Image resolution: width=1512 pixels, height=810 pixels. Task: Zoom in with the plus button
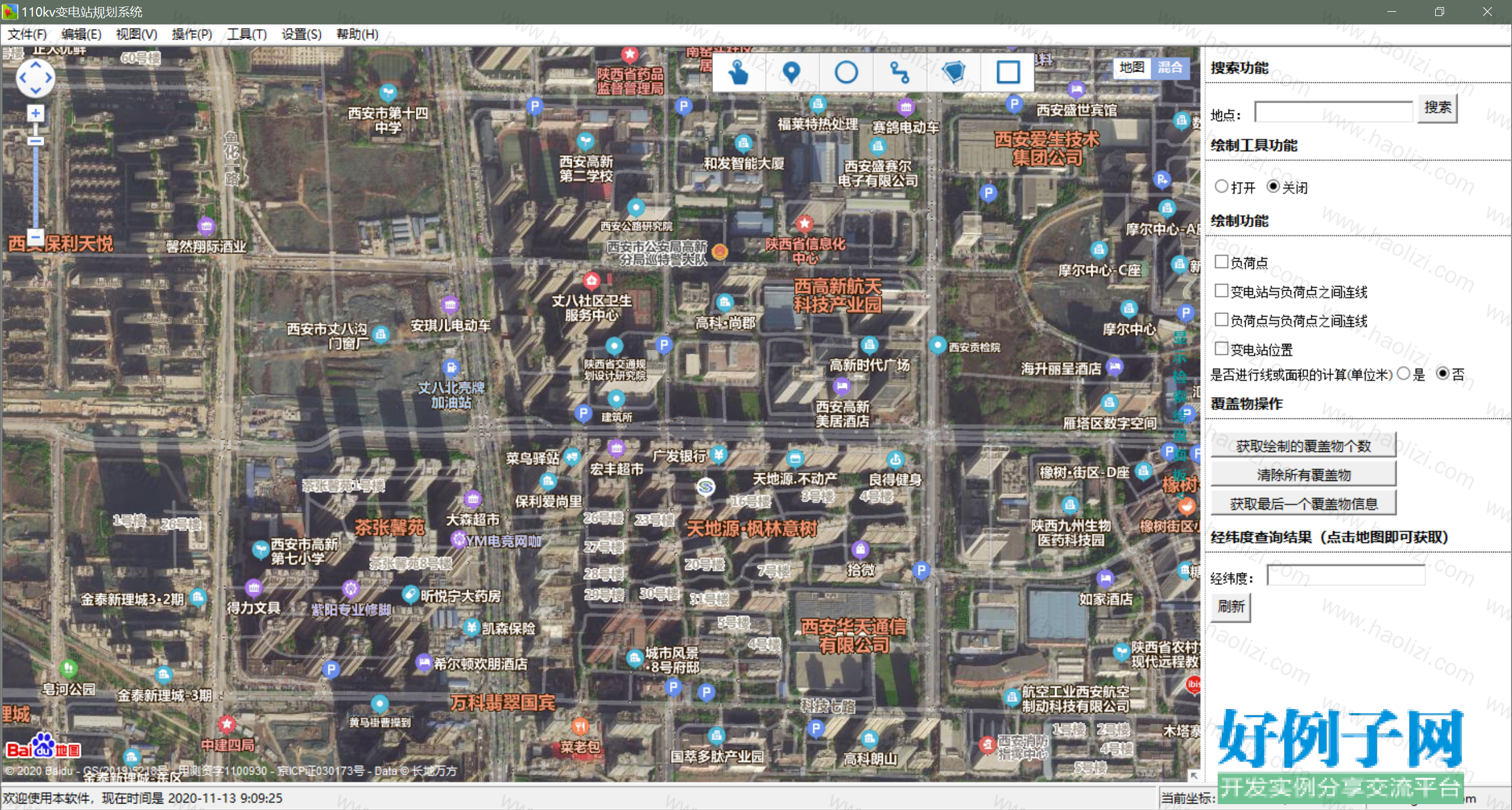click(35, 113)
